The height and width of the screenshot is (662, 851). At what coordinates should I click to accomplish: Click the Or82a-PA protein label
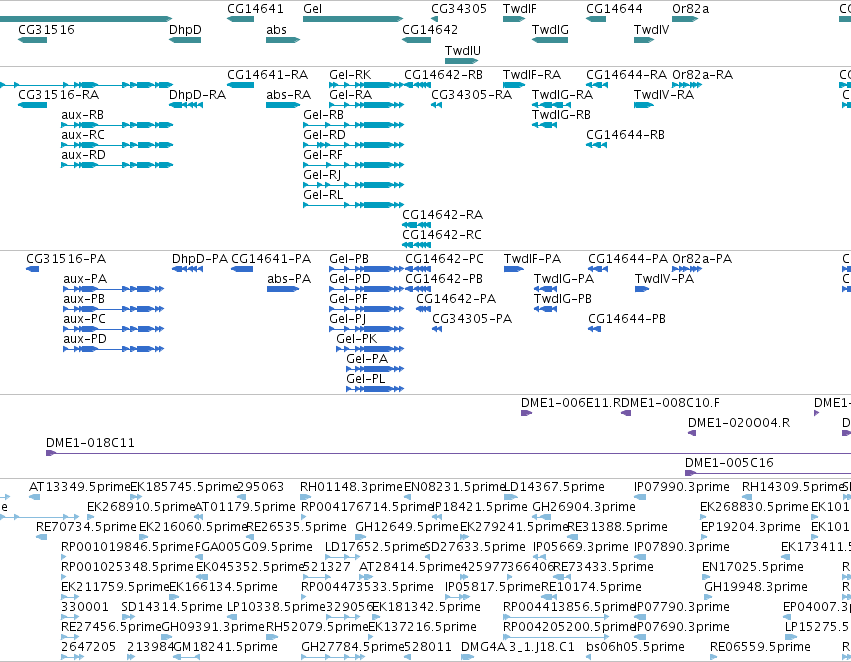(x=702, y=259)
